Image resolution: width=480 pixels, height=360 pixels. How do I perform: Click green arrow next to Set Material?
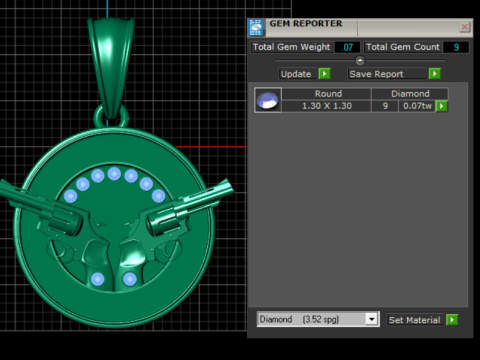click(x=452, y=320)
